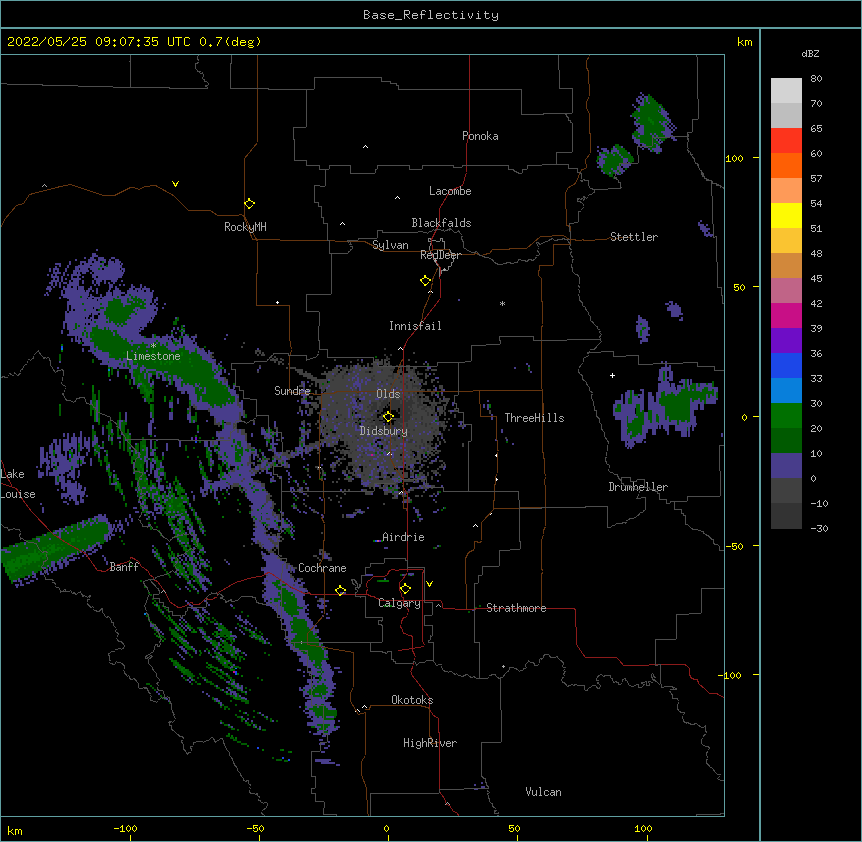
Task: Pick the orange 60 dBZ legend swatch
Action: coord(786,165)
